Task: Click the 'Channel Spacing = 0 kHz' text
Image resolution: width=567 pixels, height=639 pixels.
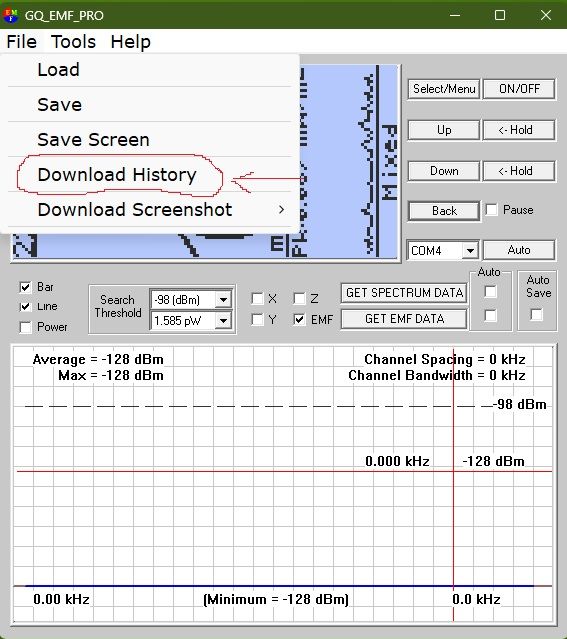Action: coord(445,359)
